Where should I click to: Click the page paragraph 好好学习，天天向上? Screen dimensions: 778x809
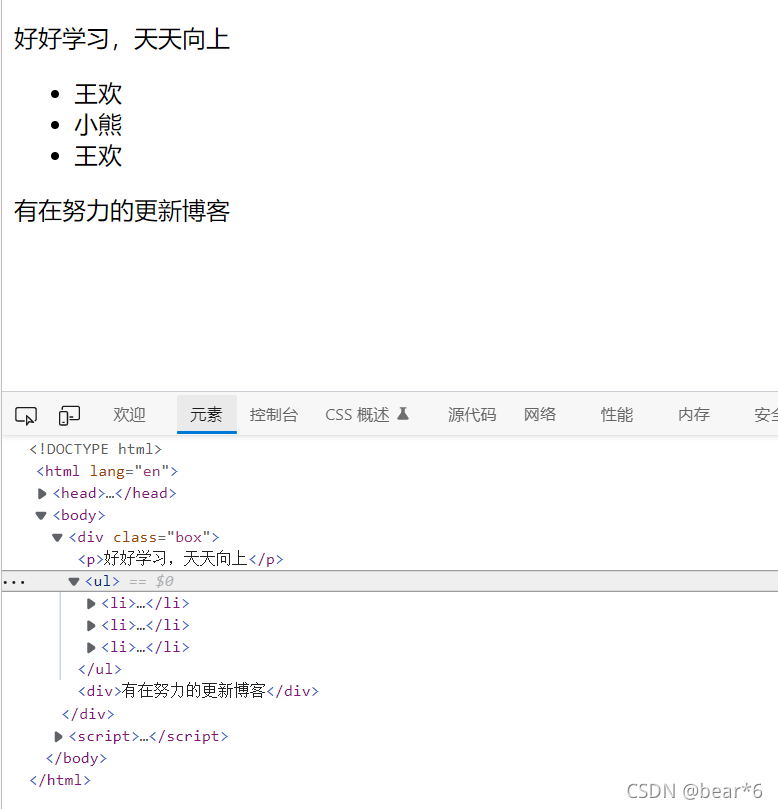click(122, 40)
